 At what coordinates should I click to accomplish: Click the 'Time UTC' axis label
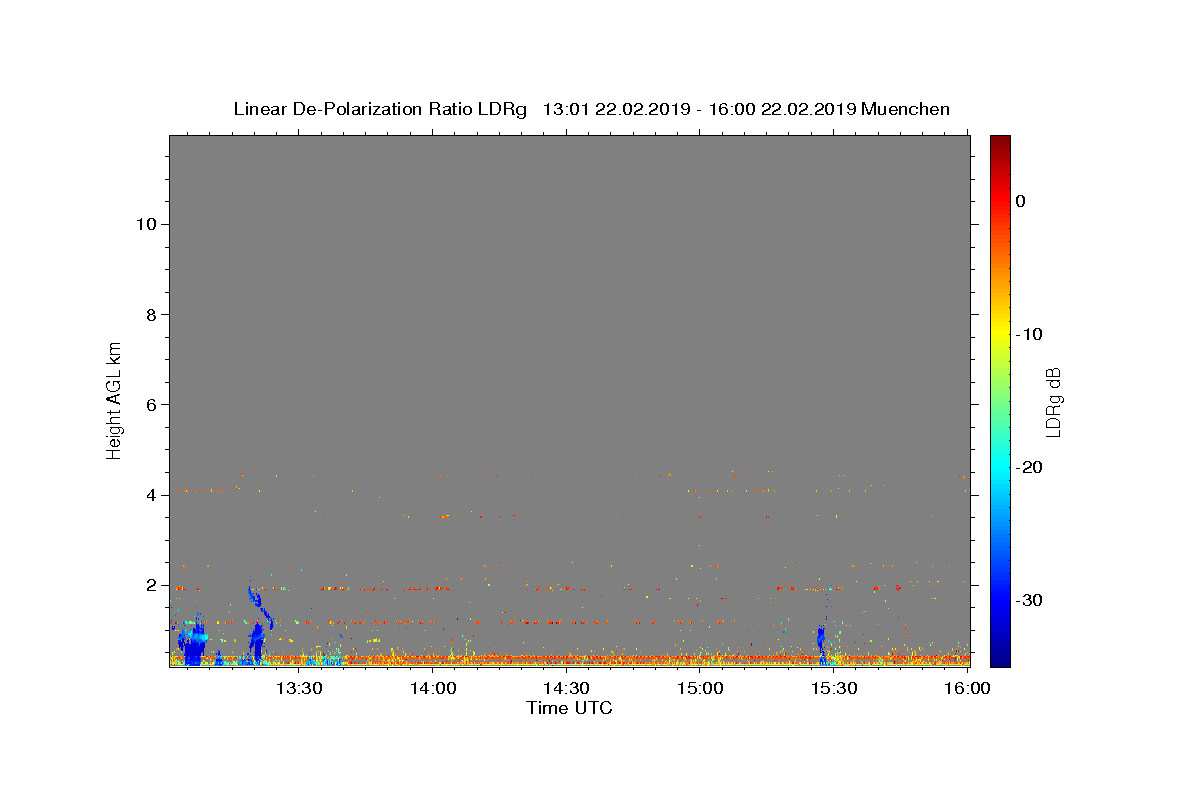569,708
